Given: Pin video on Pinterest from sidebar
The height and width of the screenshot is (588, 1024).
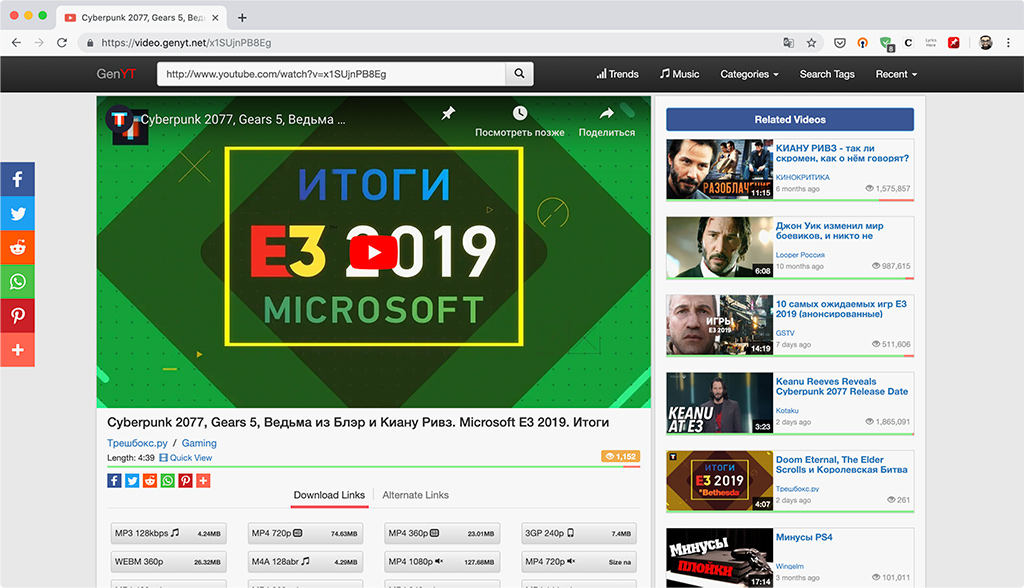Looking at the screenshot, I should pyautogui.click(x=18, y=315).
